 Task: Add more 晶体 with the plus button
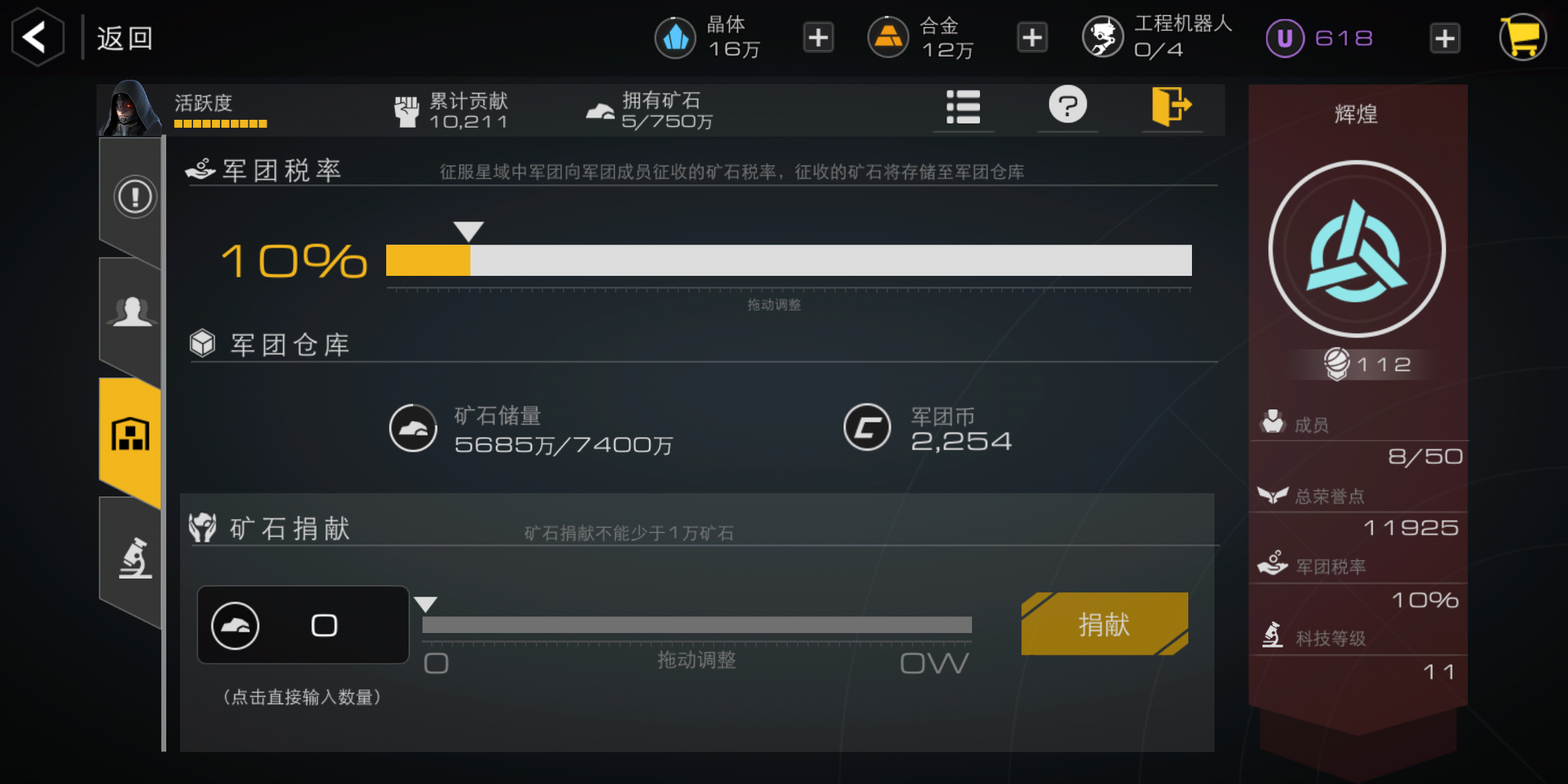point(818,38)
